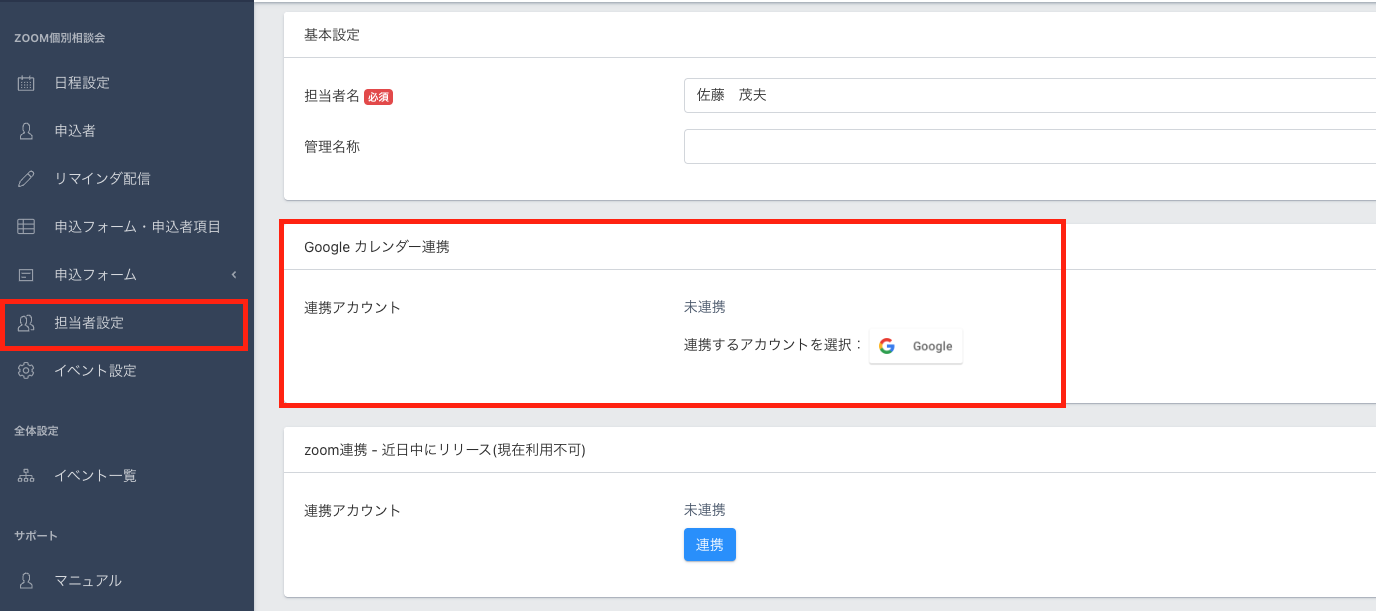Image resolution: width=1376 pixels, height=611 pixels.
Task: Click the people icon beside 担当者設定
Action: pyautogui.click(x=27, y=323)
